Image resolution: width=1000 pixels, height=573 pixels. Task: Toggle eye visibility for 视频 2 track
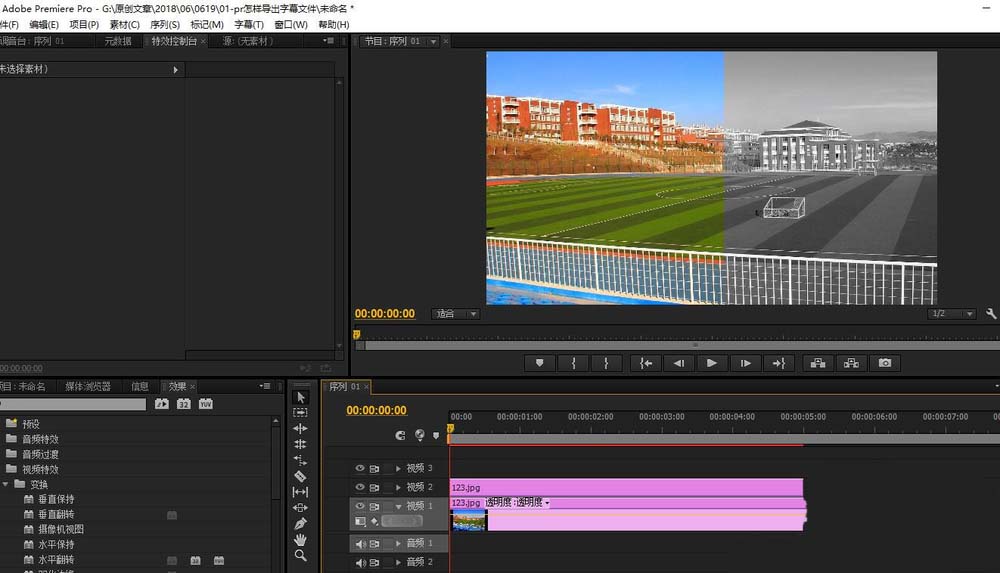point(360,487)
